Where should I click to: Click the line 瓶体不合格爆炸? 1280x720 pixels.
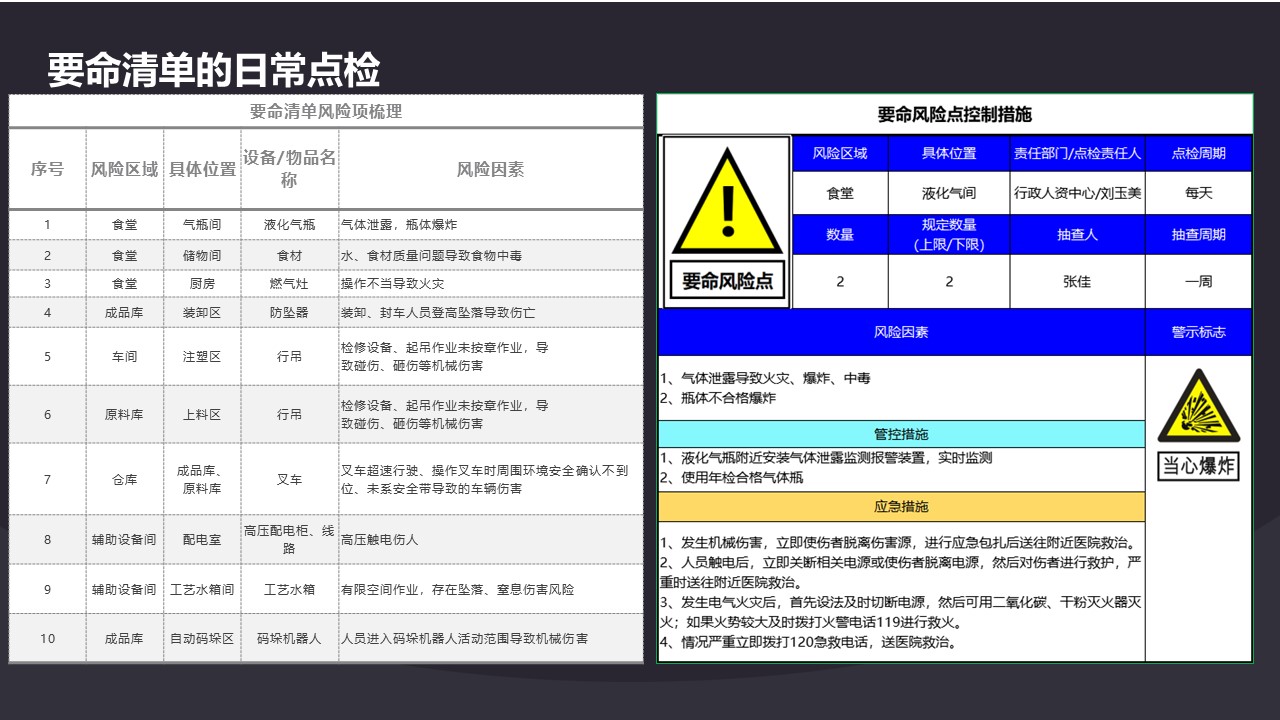point(718,398)
